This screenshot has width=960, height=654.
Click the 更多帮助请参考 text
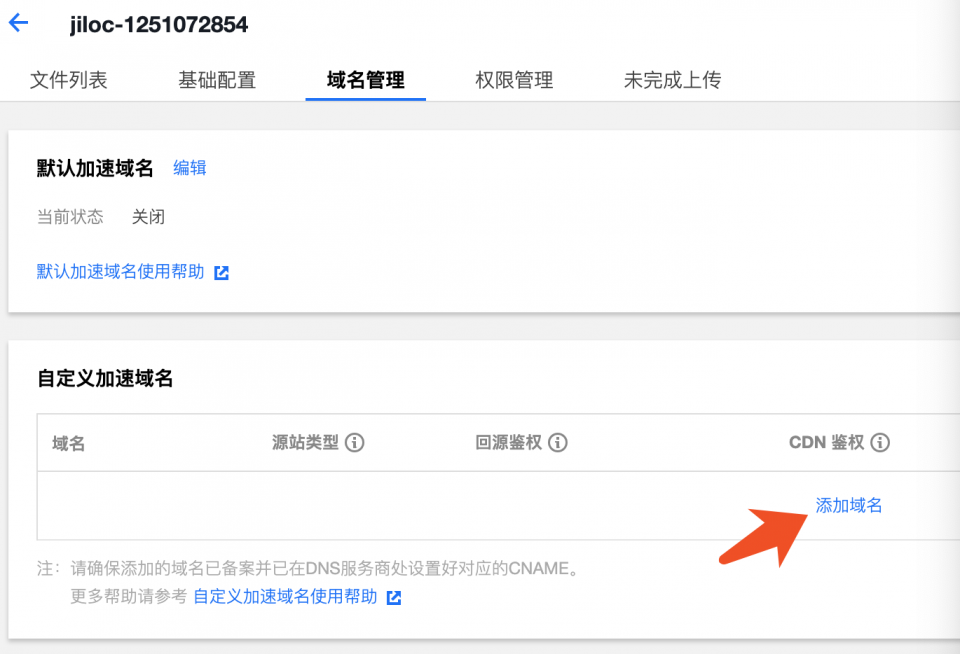tap(129, 596)
